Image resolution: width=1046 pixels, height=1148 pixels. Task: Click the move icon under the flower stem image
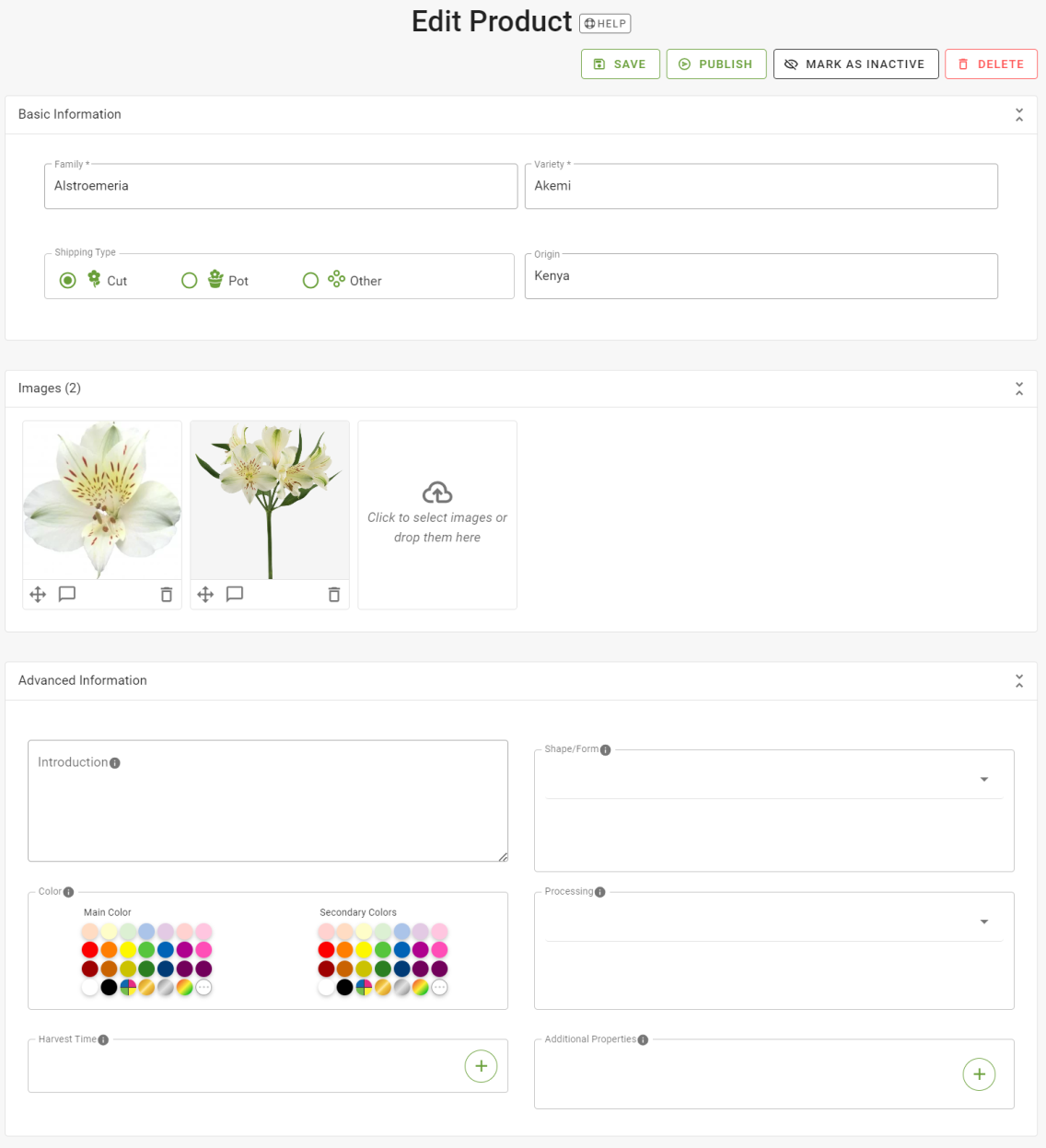click(x=205, y=595)
